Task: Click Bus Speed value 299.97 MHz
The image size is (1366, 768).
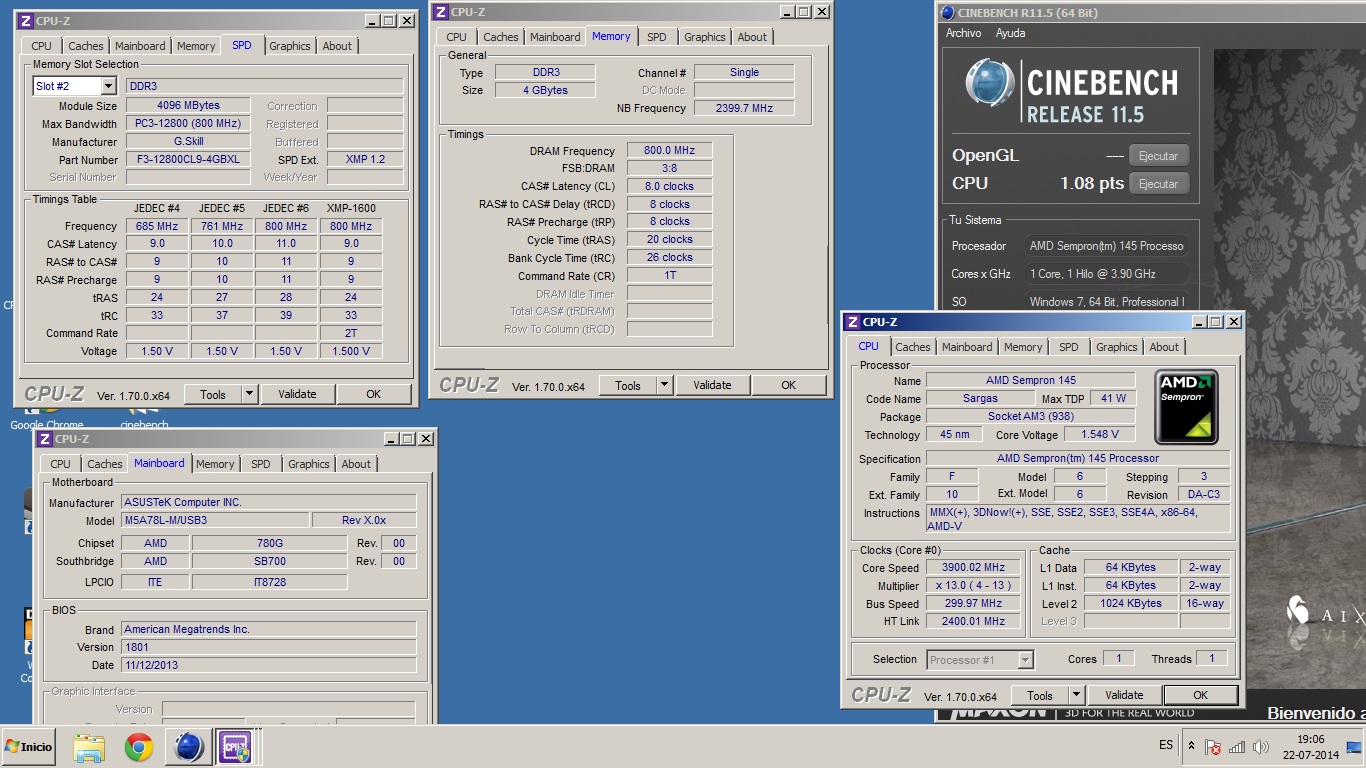Action: (973, 604)
